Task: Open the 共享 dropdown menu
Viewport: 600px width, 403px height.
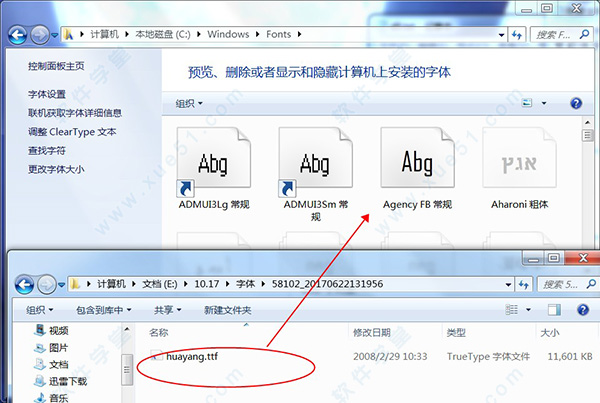Action: coord(167,310)
